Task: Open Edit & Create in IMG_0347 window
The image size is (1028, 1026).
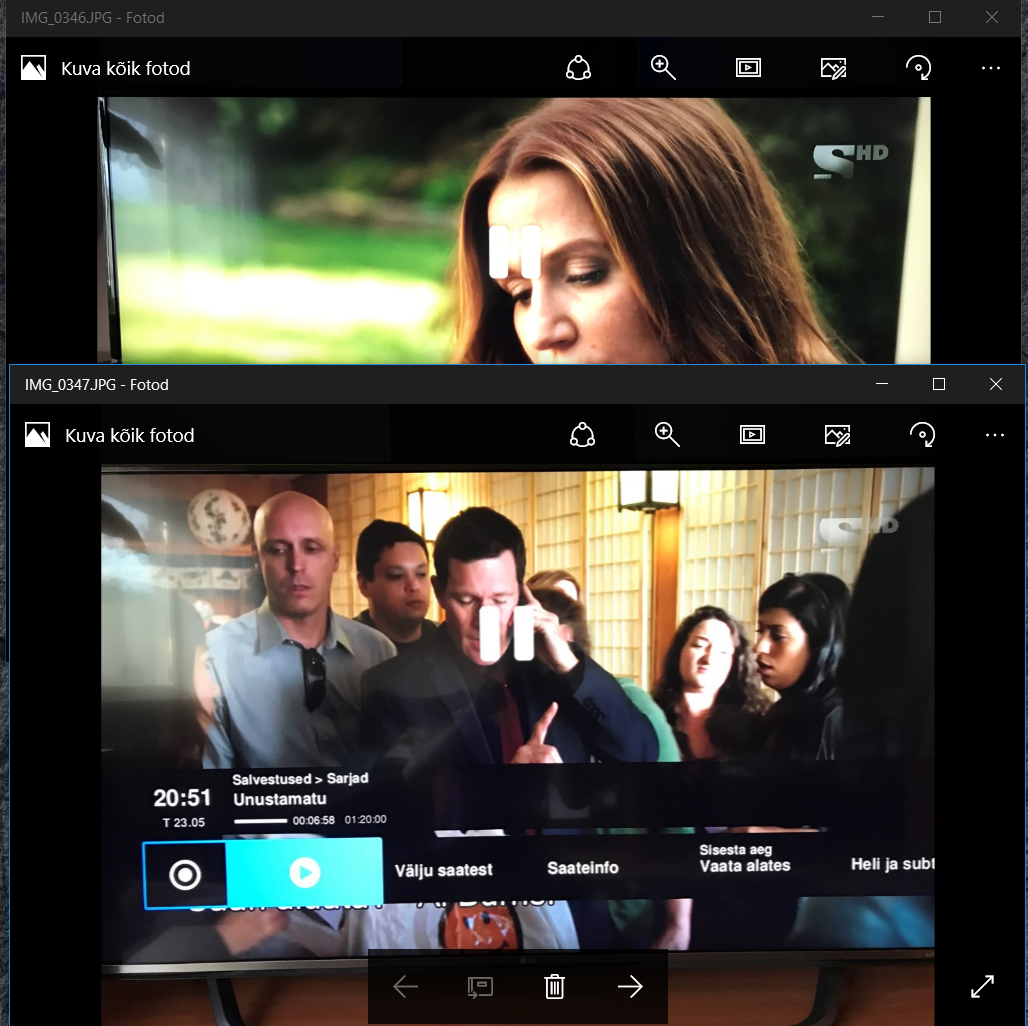Action: pos(837,435)
